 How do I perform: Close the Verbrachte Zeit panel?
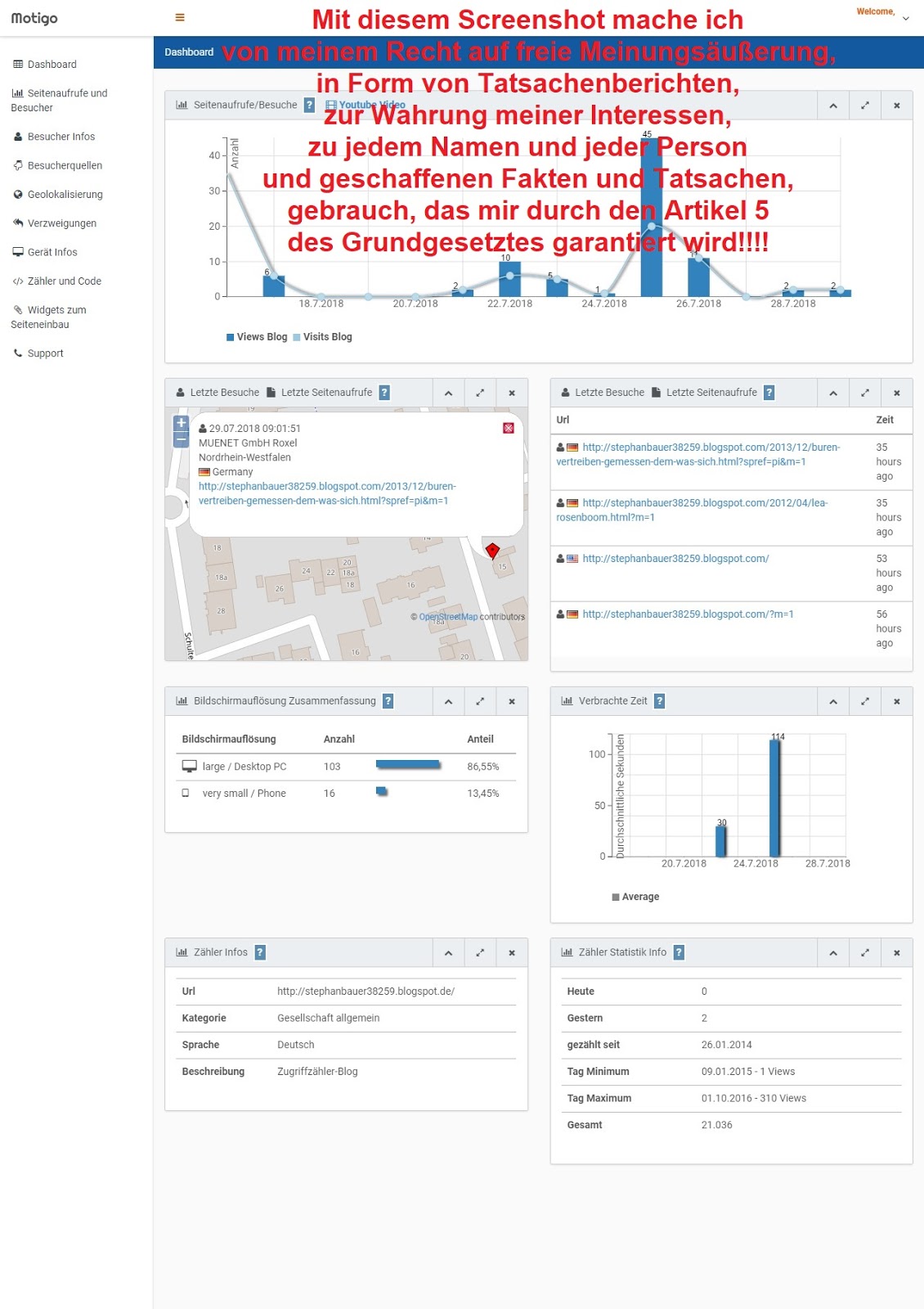[897, 701]
